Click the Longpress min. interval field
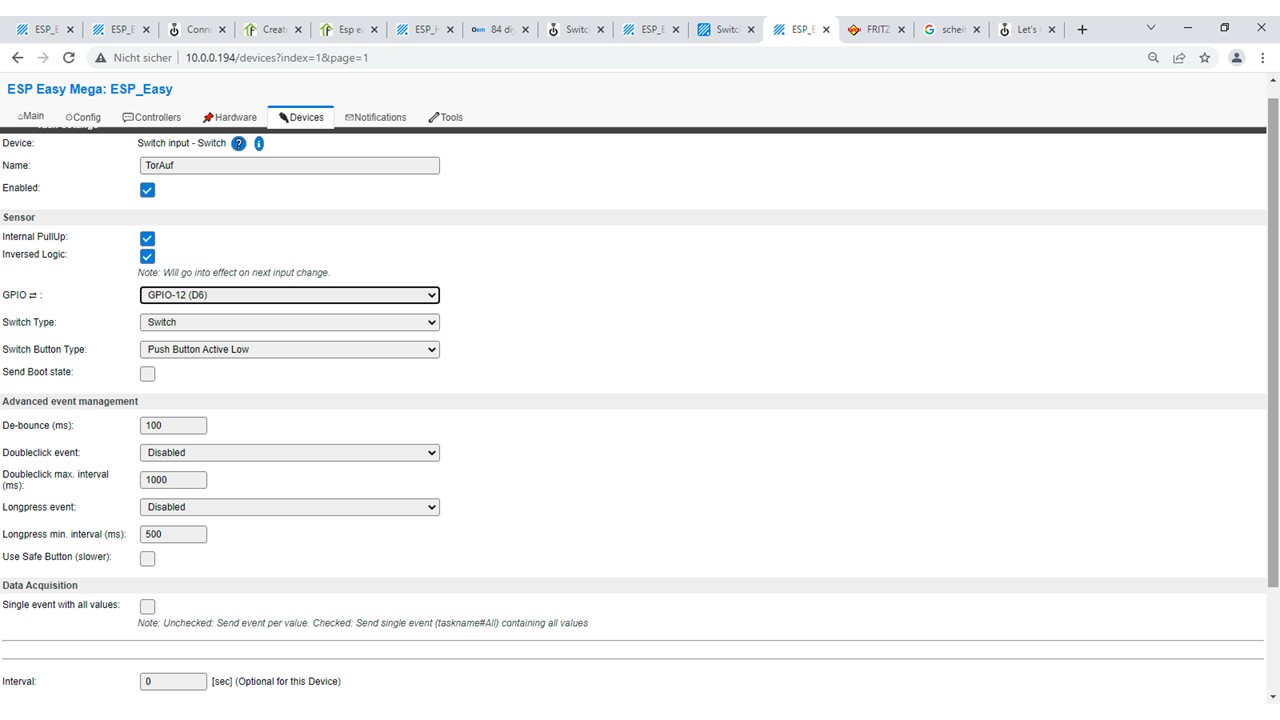The width and height of the screenshot is (1280, 720). (x=173, y=534)
